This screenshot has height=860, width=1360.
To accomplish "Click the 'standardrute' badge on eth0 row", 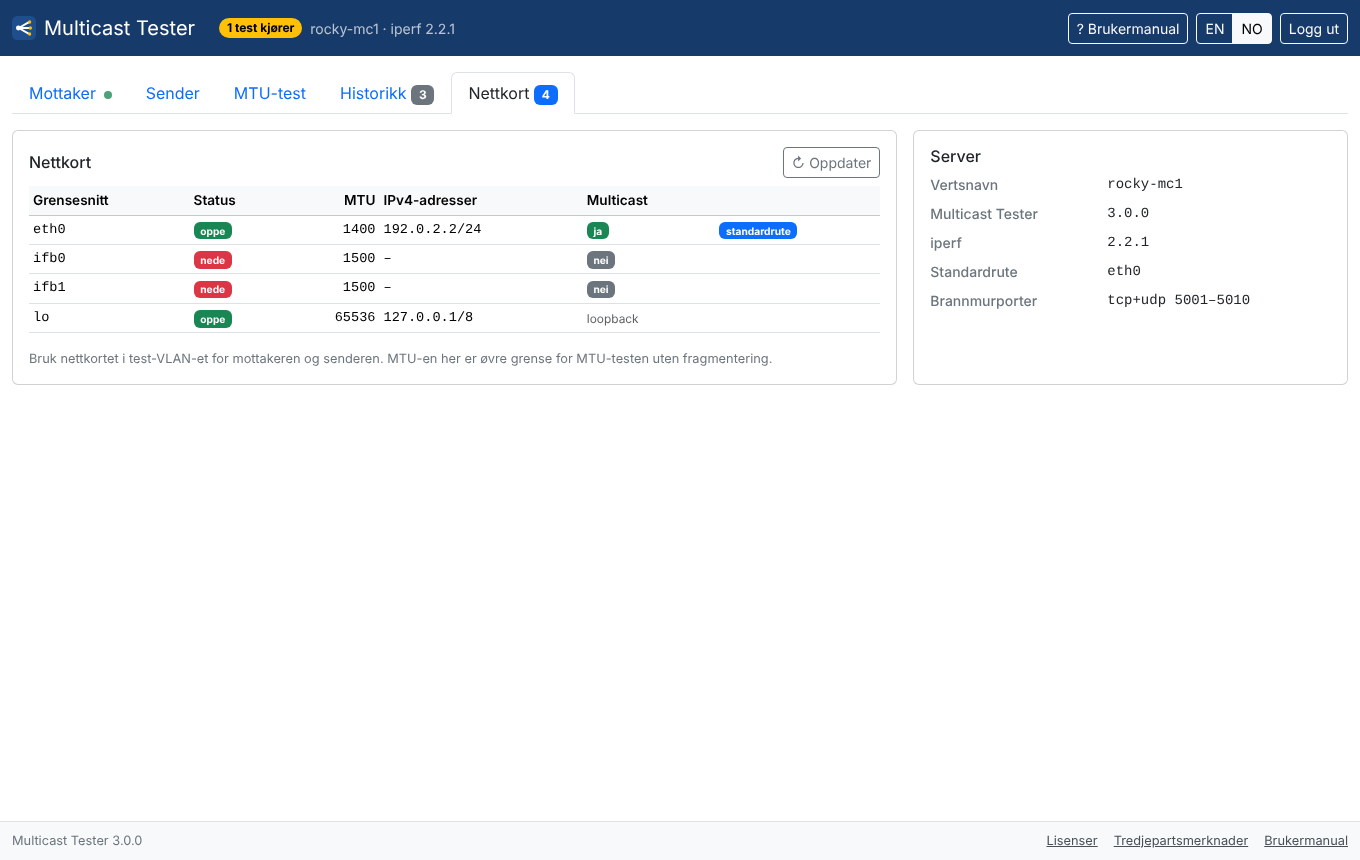I will (x=758, y=231).
